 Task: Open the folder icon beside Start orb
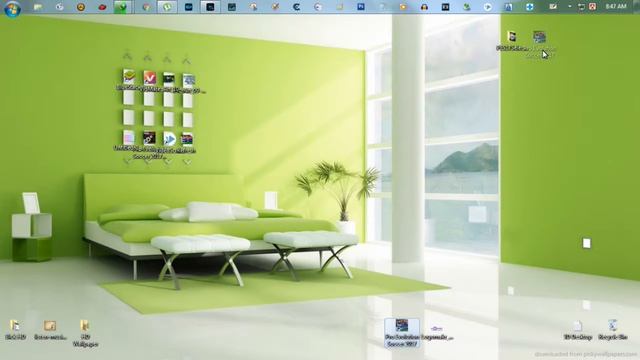point(38,7)
